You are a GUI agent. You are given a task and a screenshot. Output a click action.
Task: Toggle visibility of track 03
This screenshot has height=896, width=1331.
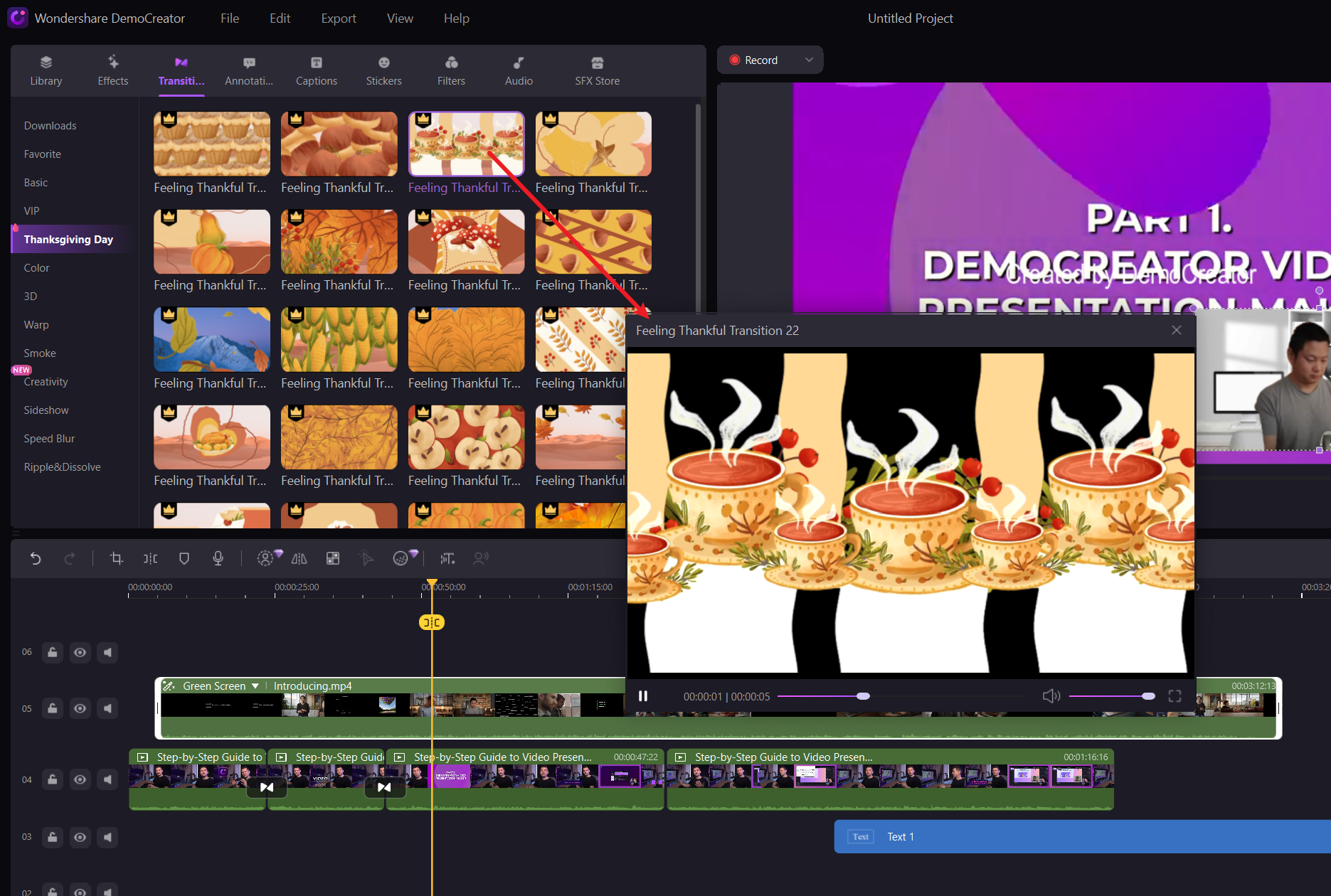tap(80, 837)
